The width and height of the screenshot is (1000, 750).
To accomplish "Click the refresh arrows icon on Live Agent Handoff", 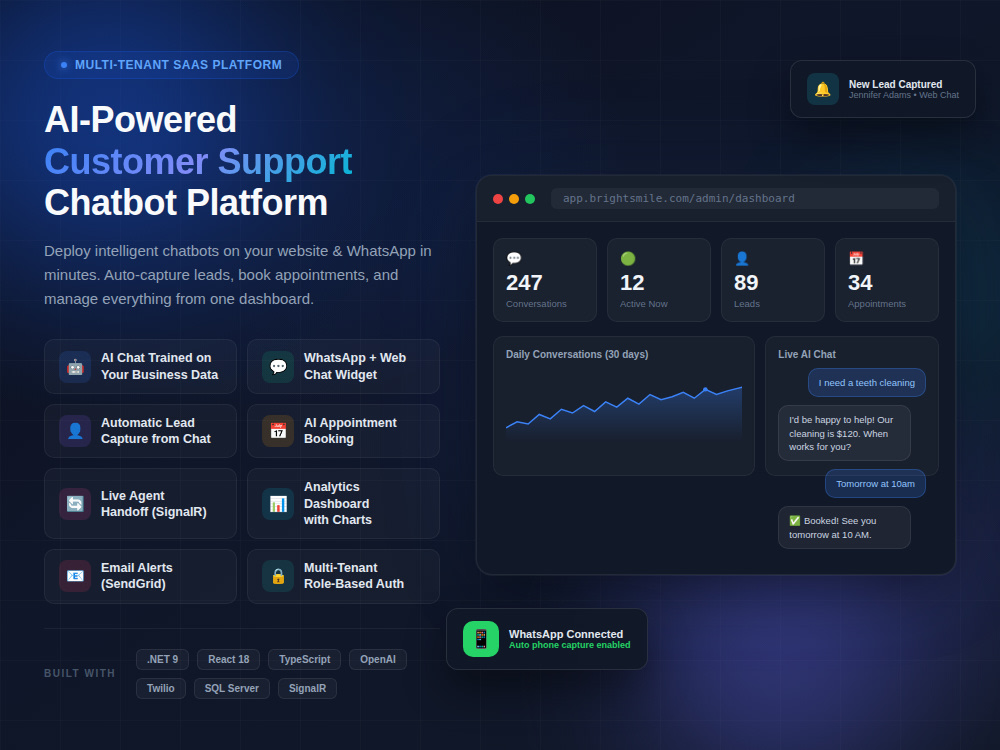I will click(x=75, y=504).
